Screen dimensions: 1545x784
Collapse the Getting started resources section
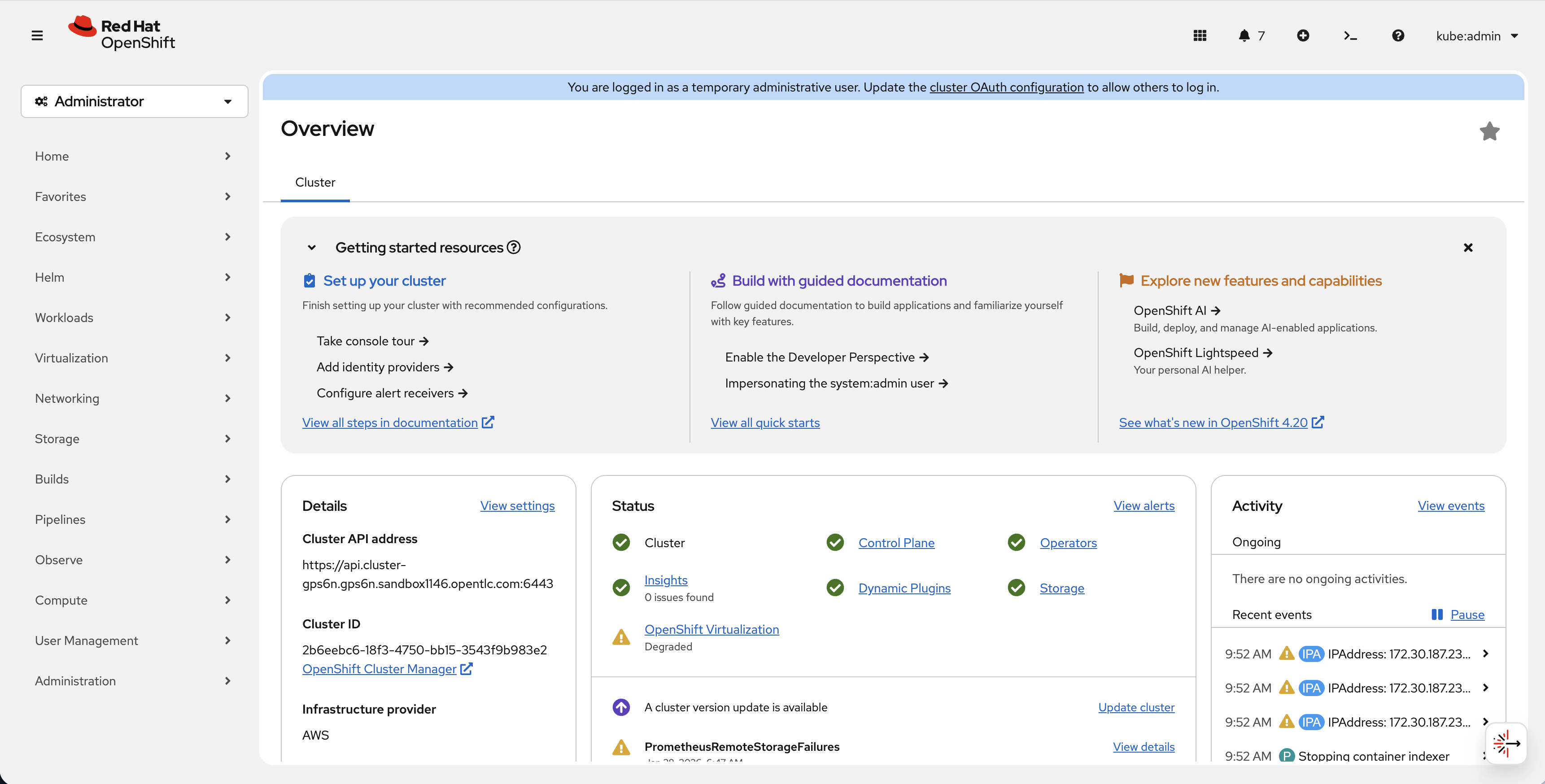pos(311,248)
